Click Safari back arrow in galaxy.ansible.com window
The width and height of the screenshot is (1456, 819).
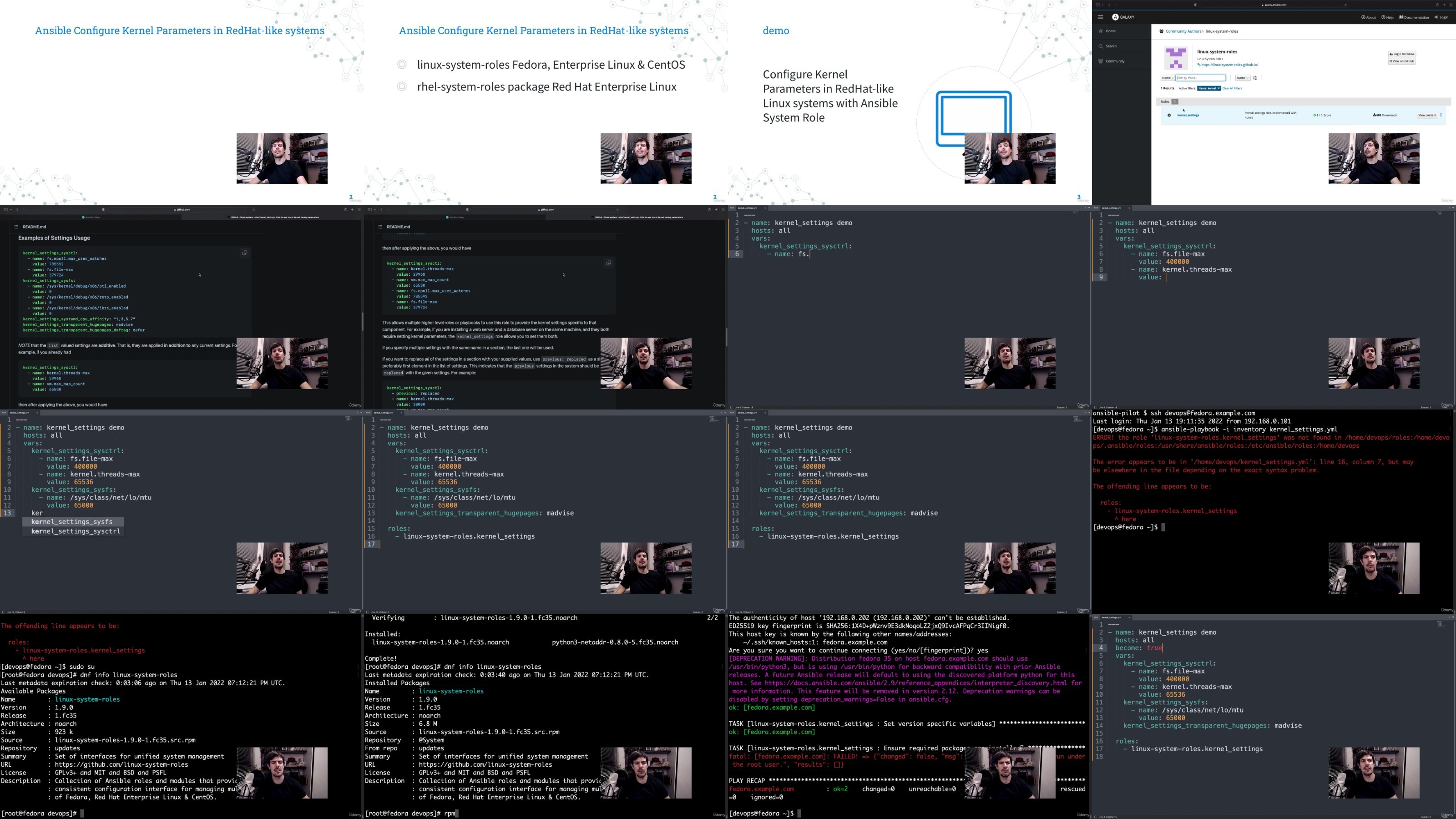tap(1109, 5)
